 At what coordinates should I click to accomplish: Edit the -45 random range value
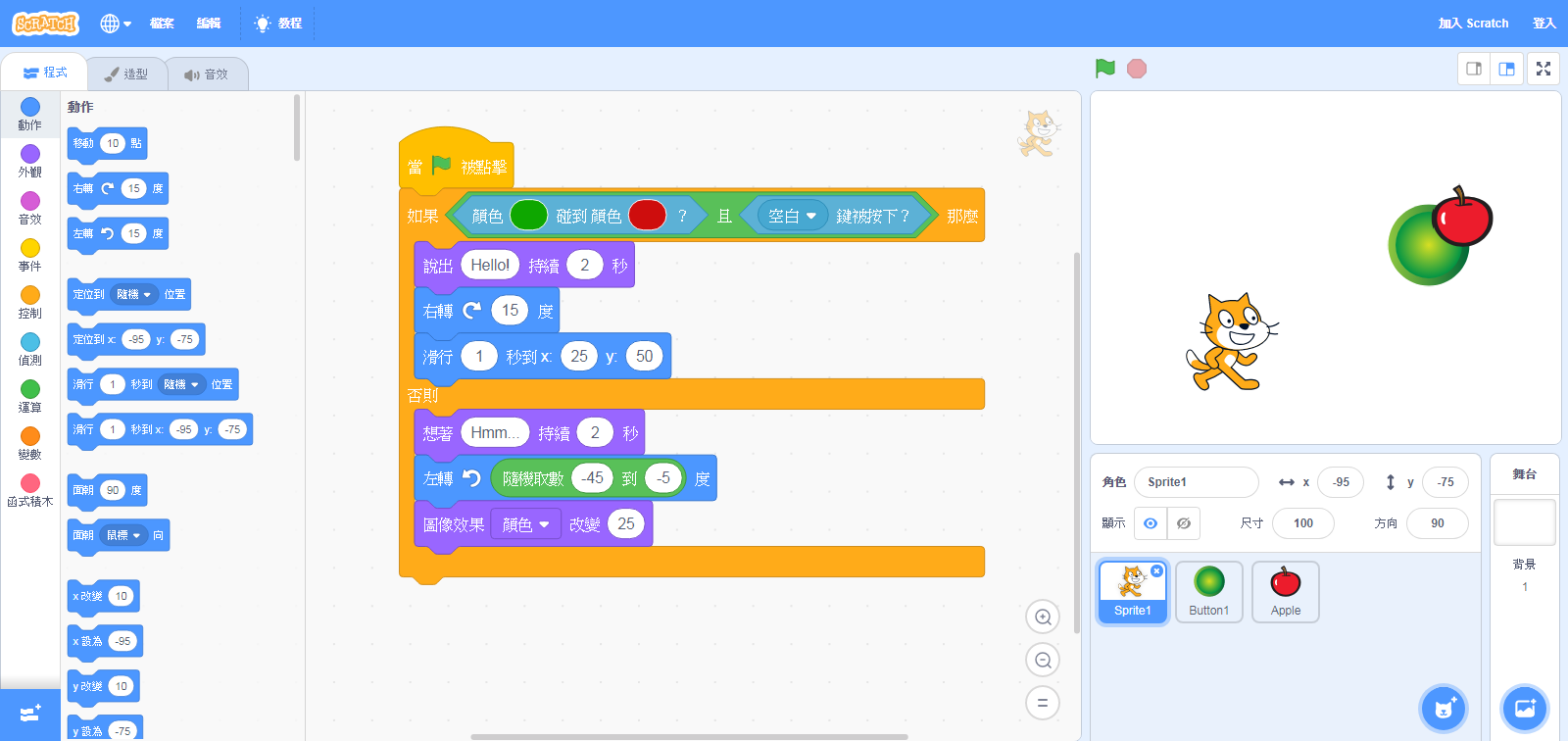(592, 478)
